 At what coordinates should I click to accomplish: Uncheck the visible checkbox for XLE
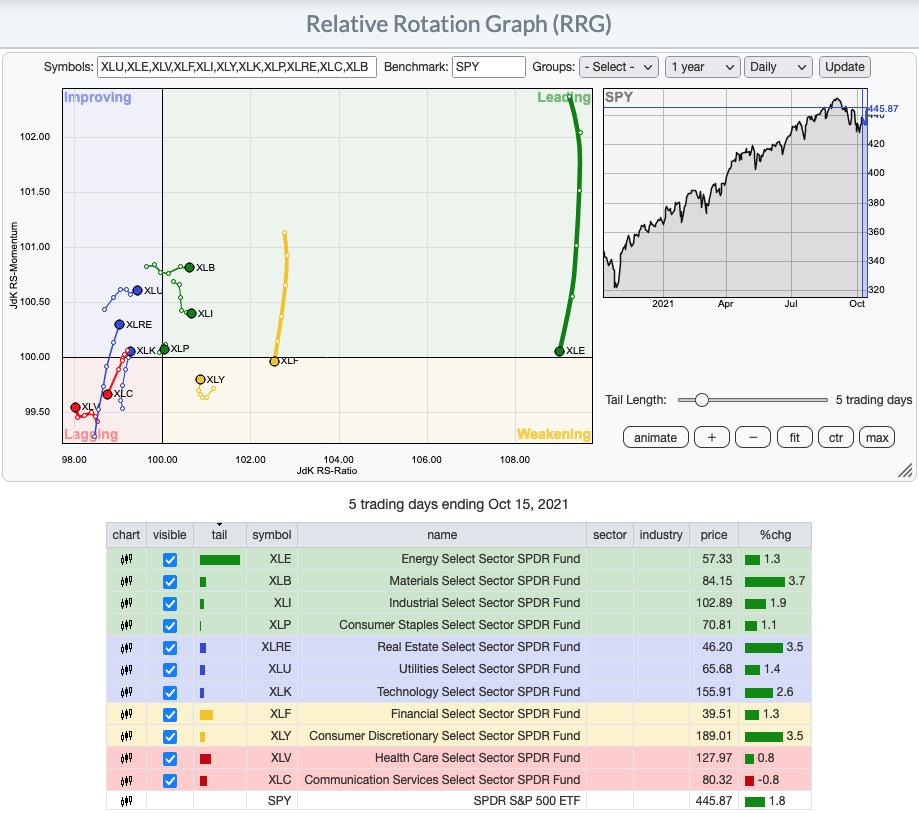[170, 560]
